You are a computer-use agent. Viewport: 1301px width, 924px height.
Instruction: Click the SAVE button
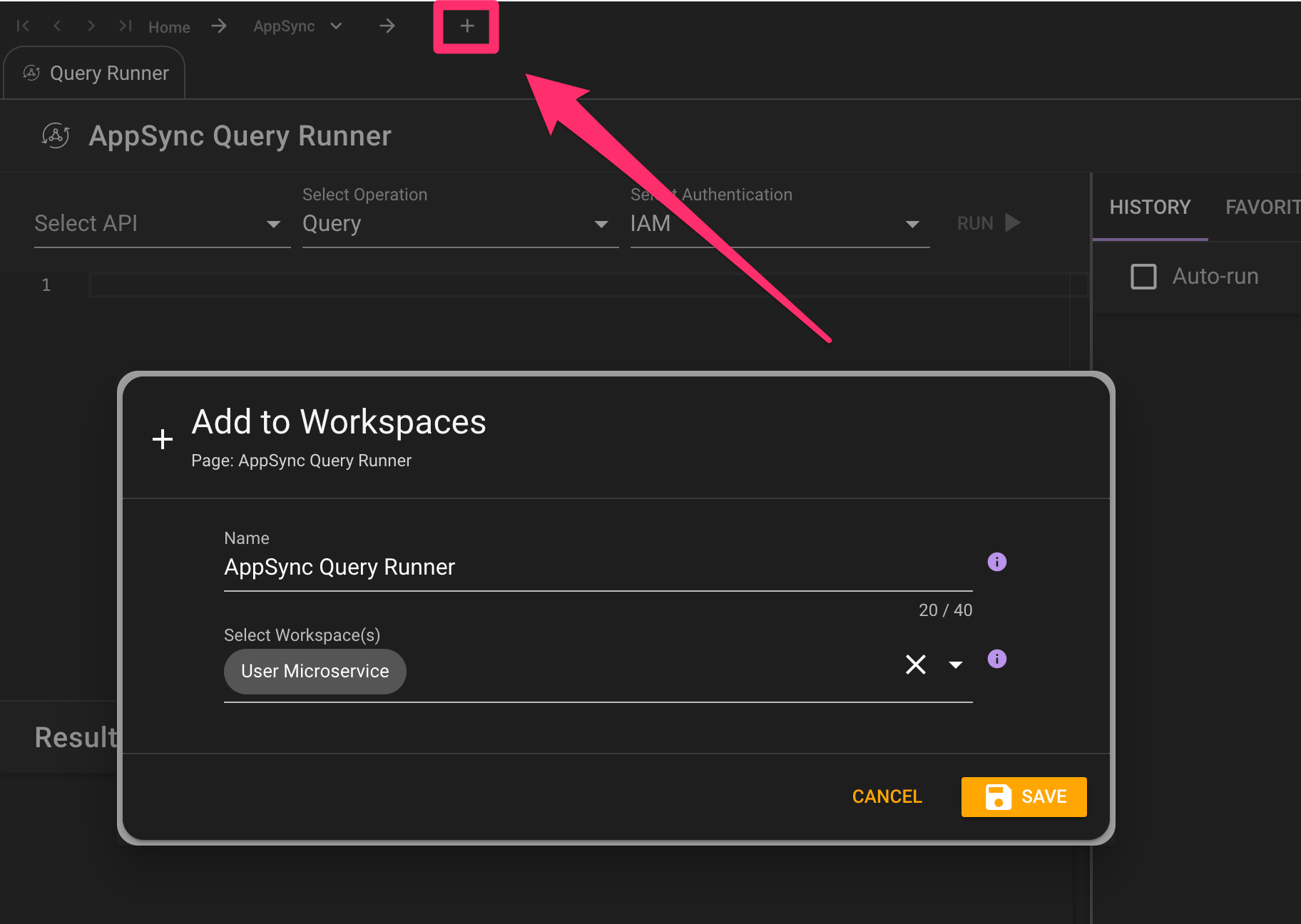[x=1024, y=796]
